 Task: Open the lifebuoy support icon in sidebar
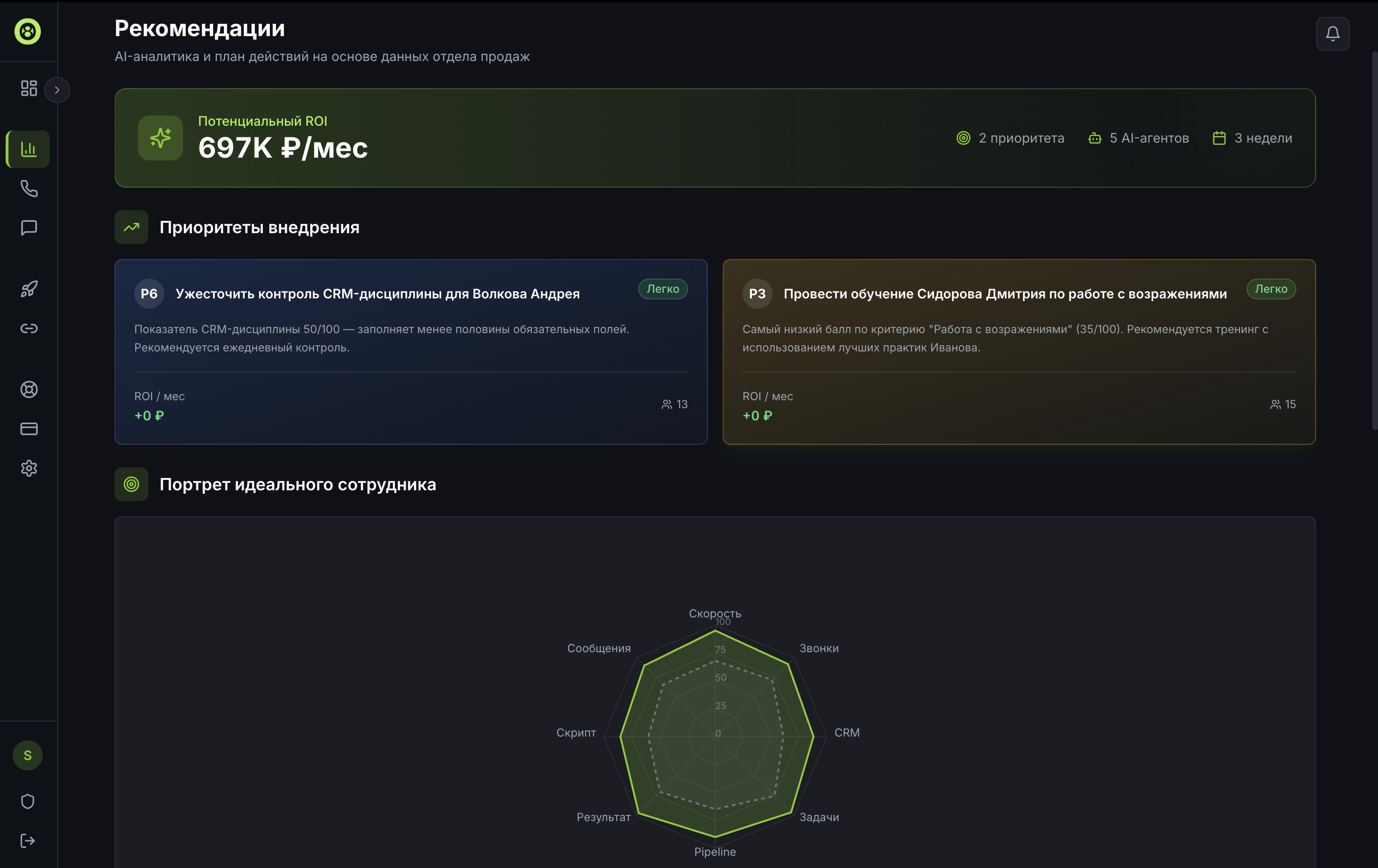(x=29, y=389)
